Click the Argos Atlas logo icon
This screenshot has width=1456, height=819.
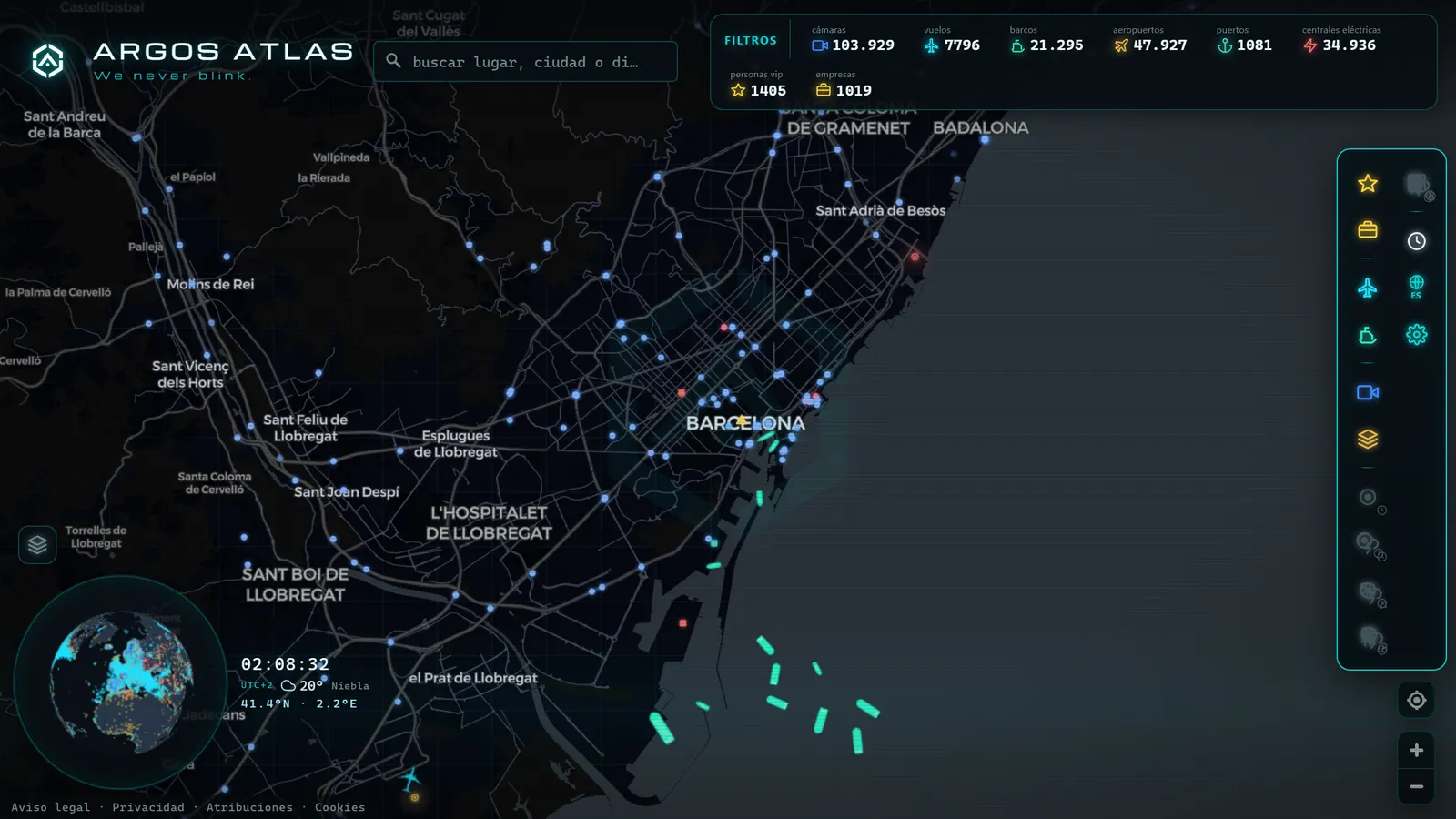(47, 61)
